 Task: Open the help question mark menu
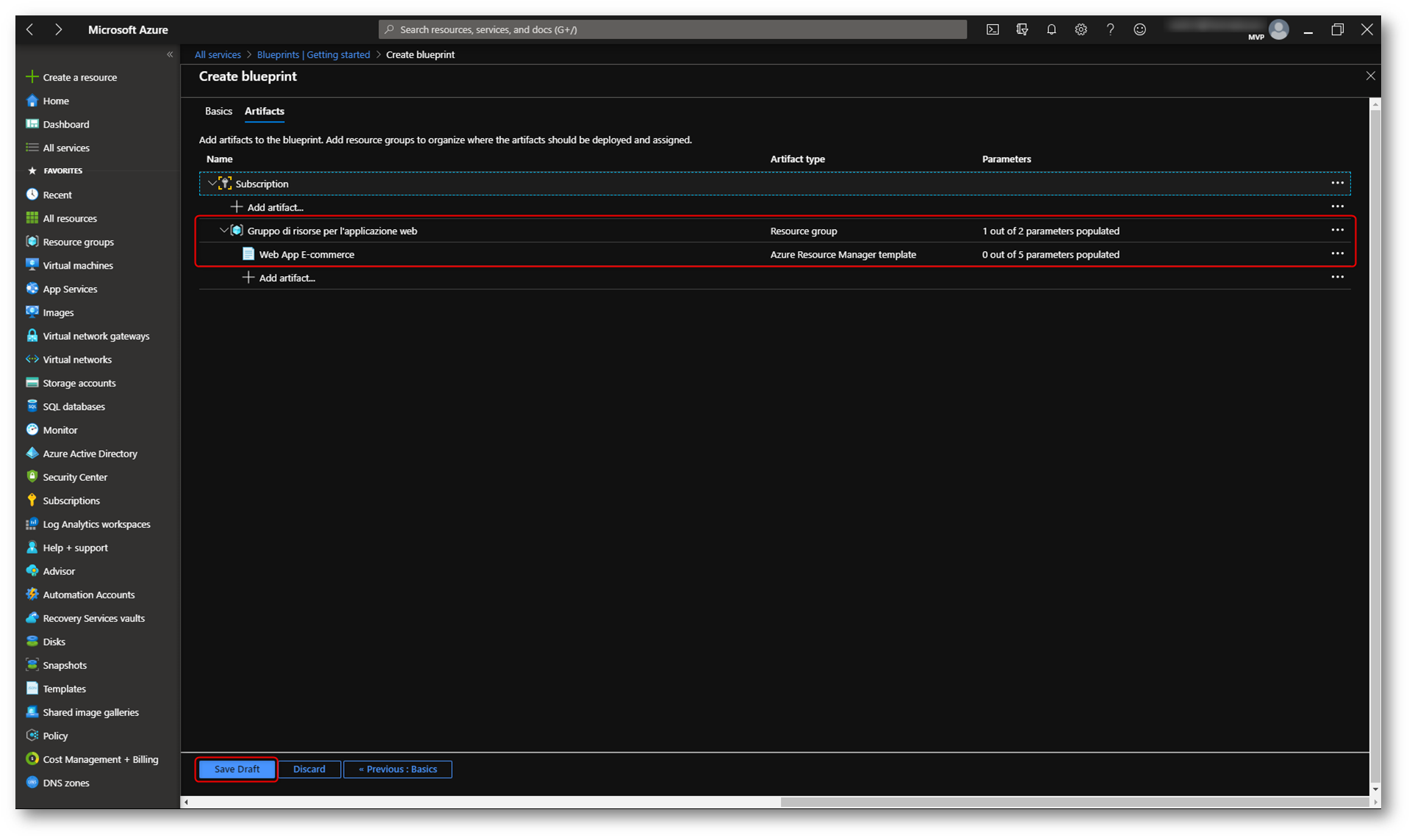[1110, 29]
